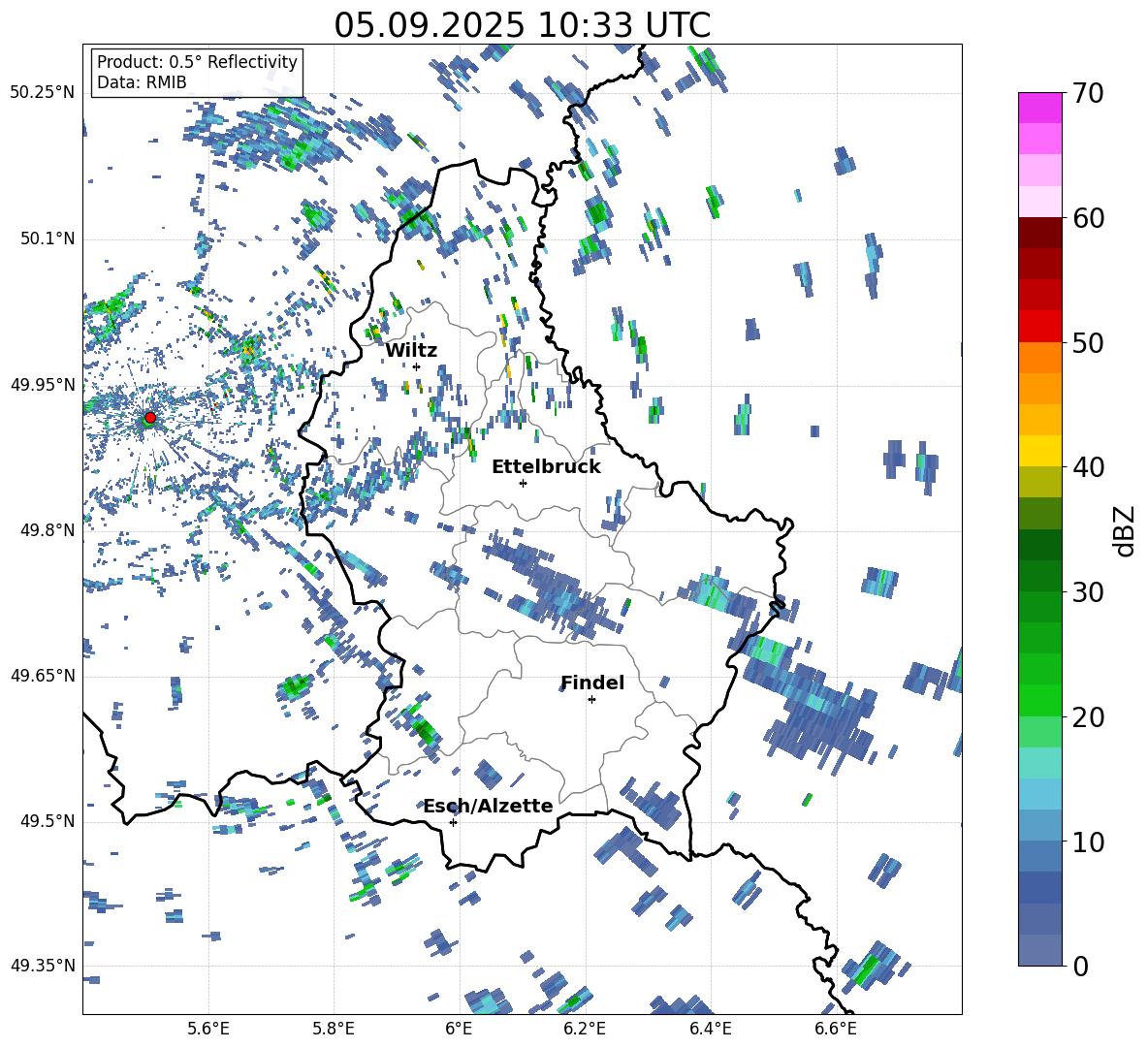Click the red radar location marker
This screenshot has width=1148, height=1048.
150,418
